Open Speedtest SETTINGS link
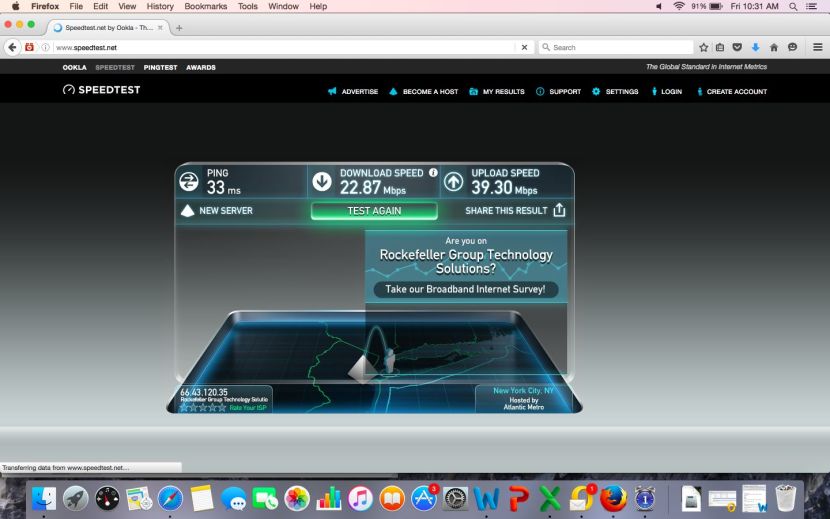 tap(622, 92)
